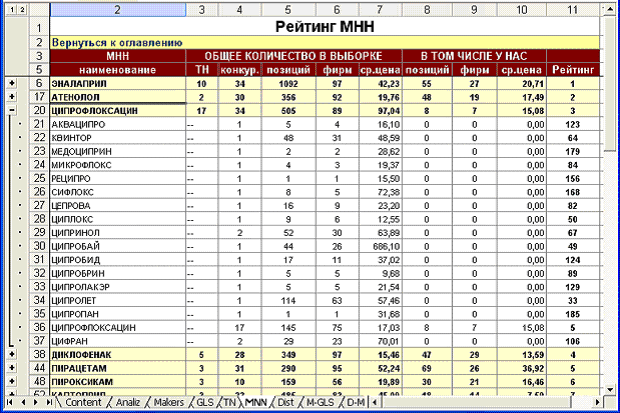Viewport: 620px width, 413px height.
Task: Click the МЕДОЦИПРИН cell
Action: [x=118, y=151]
